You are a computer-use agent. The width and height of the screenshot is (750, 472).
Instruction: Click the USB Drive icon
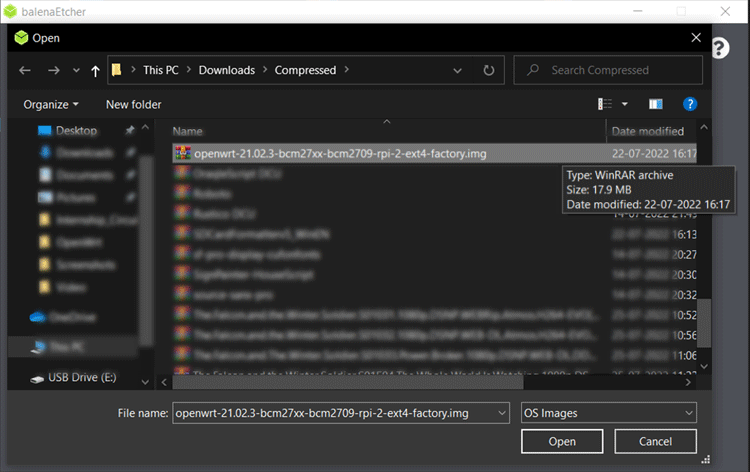coord(37,379)
